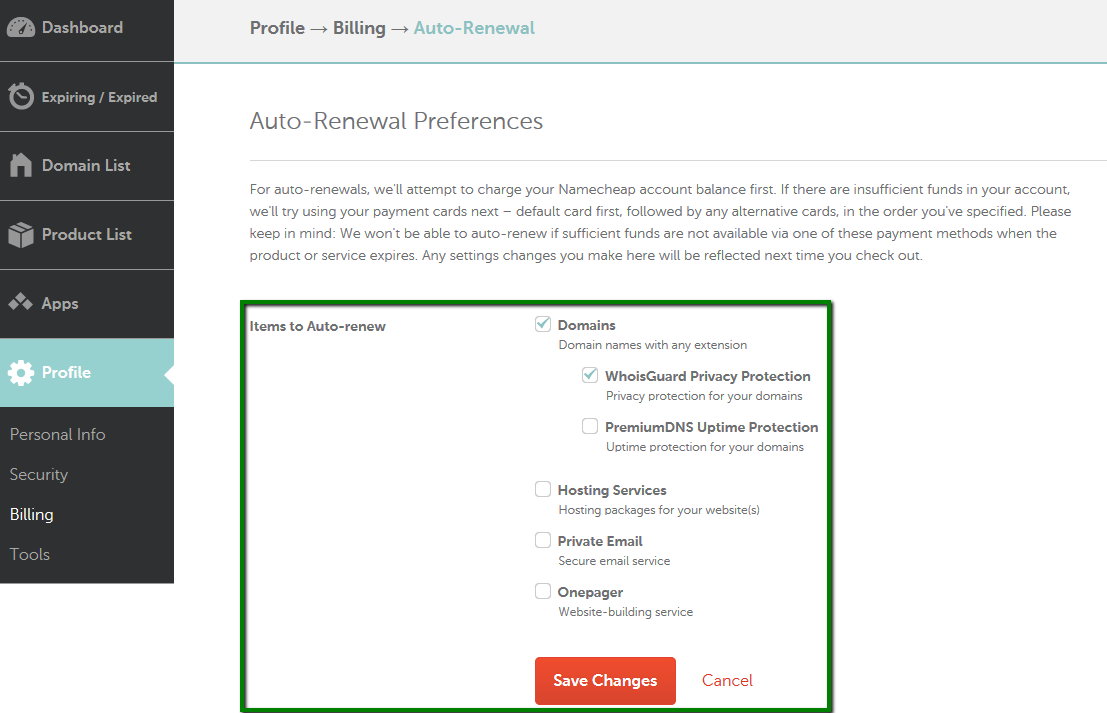
Task: Click the Save Changes button
Action: pyautogui.click(x=605, y=681)
